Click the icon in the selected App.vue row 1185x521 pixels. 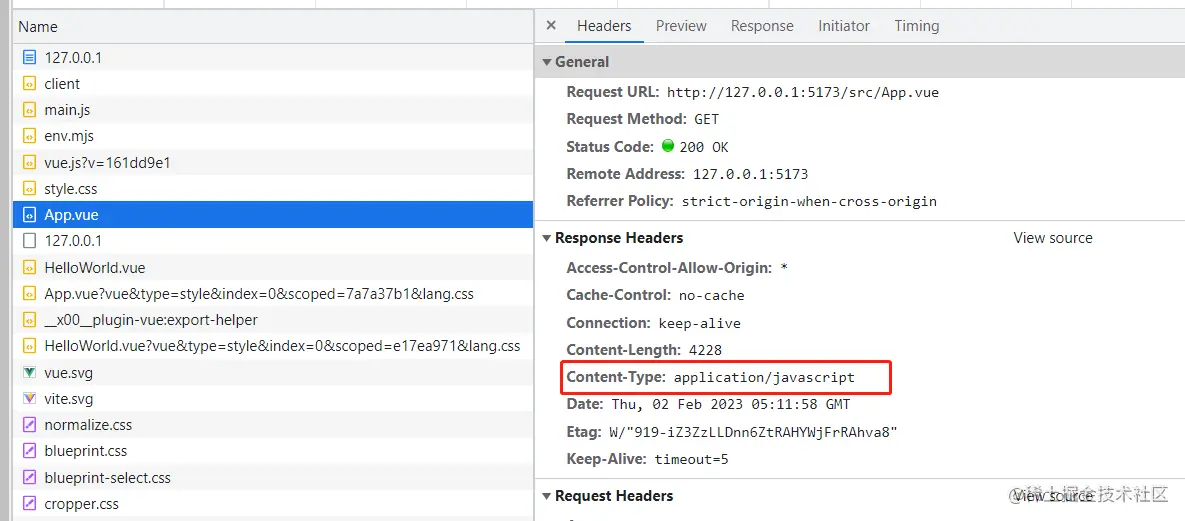(x=29, y=215)
